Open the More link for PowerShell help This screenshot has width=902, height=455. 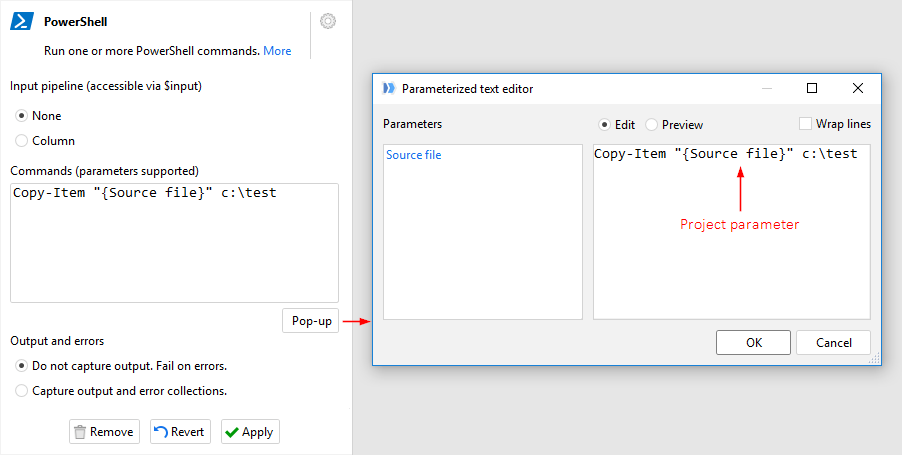tap(277, 51)
